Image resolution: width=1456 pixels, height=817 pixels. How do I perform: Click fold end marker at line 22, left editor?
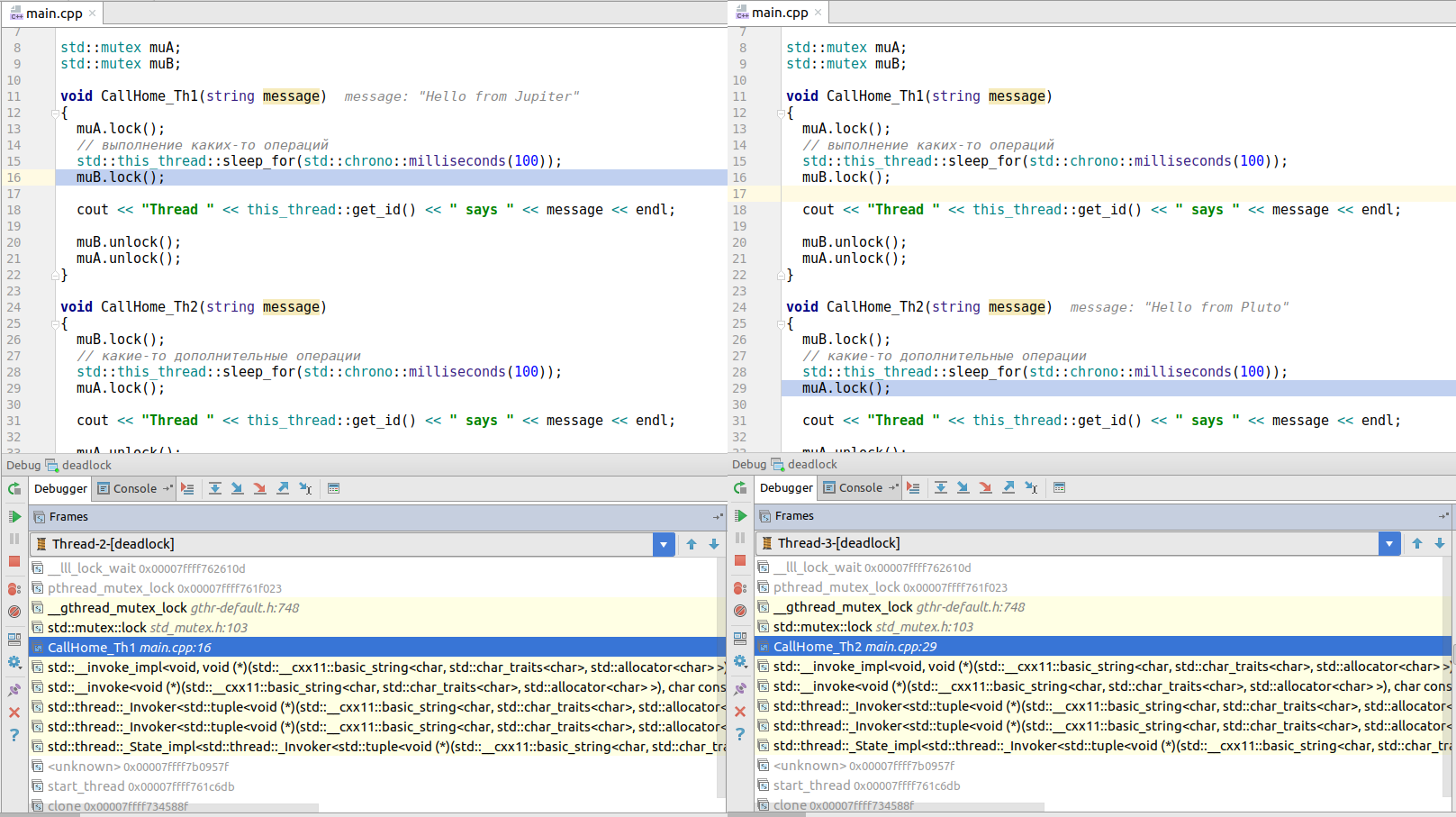coord(55,276)
